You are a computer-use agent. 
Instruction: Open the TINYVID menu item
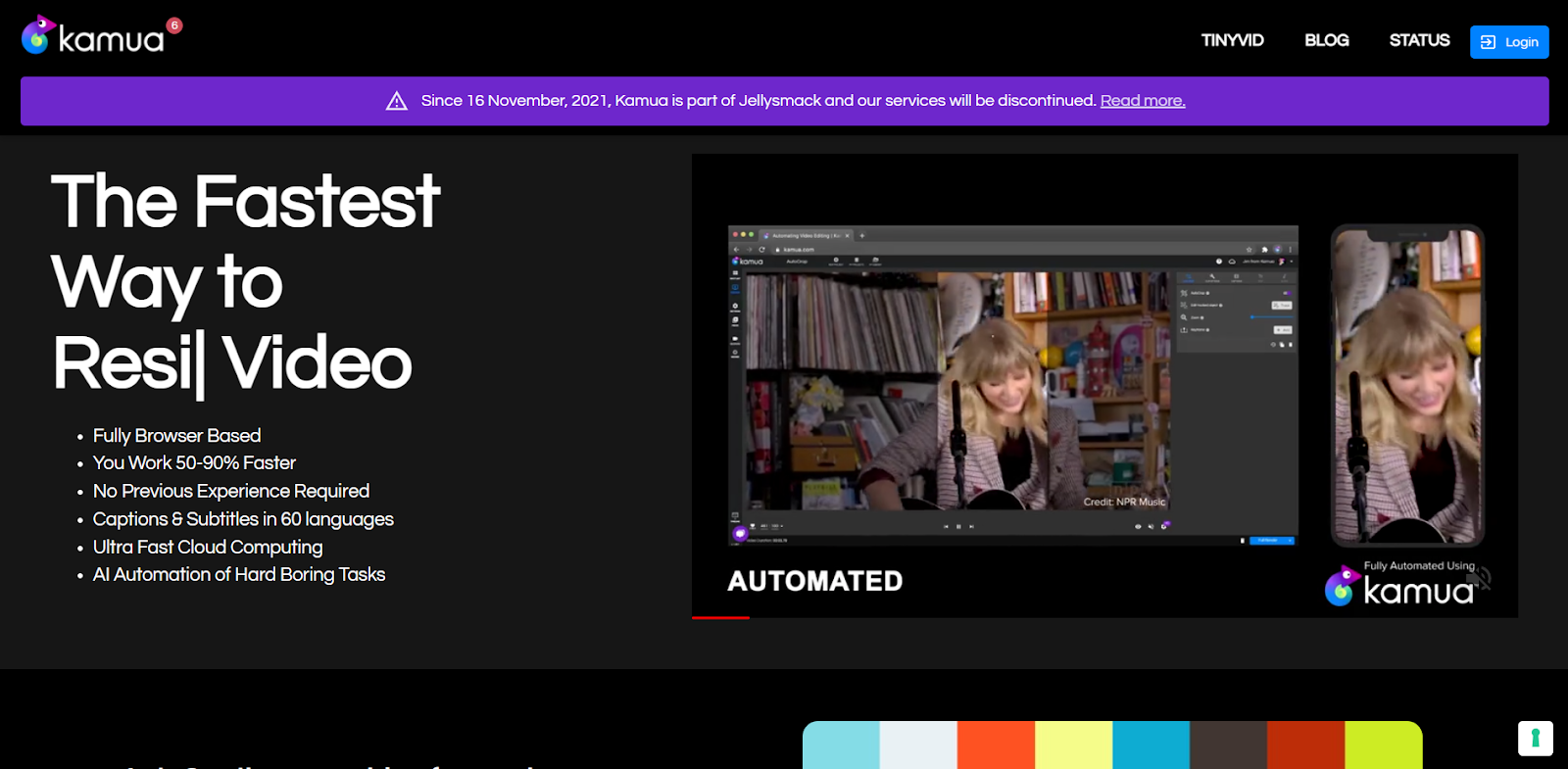pyautogui.click(x=1232, y=40)
